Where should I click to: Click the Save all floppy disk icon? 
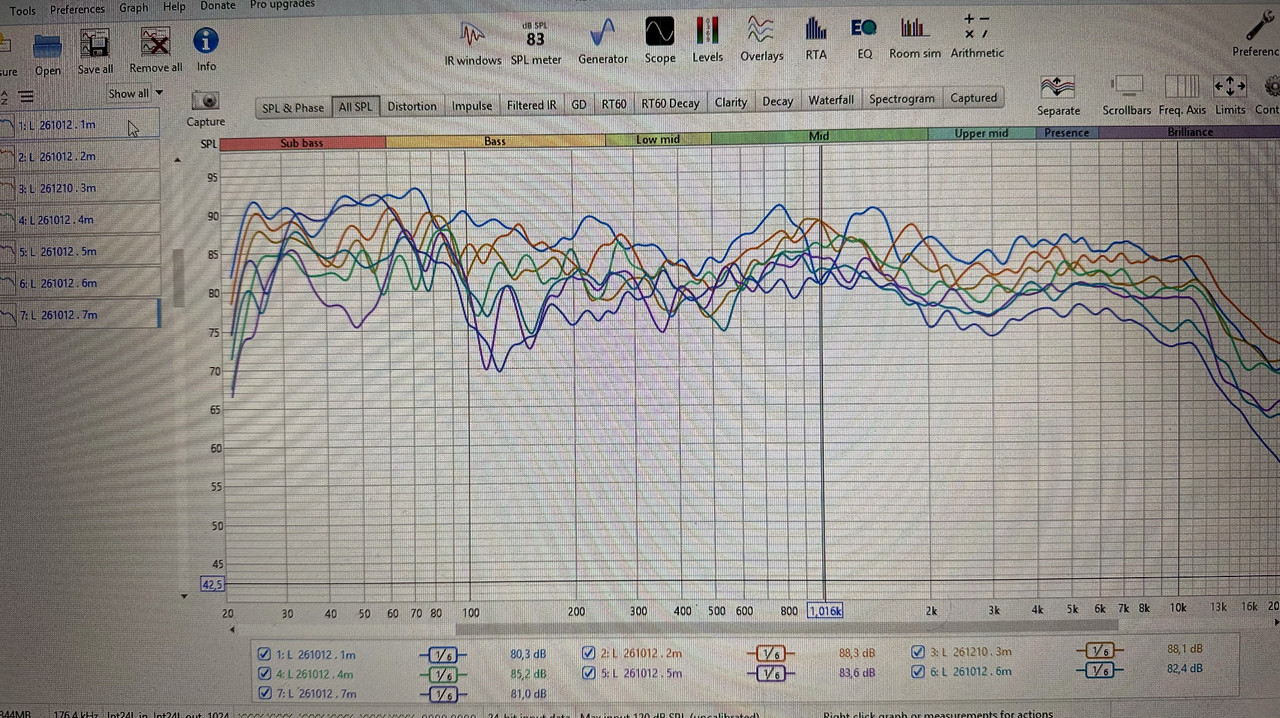[95, 44]
